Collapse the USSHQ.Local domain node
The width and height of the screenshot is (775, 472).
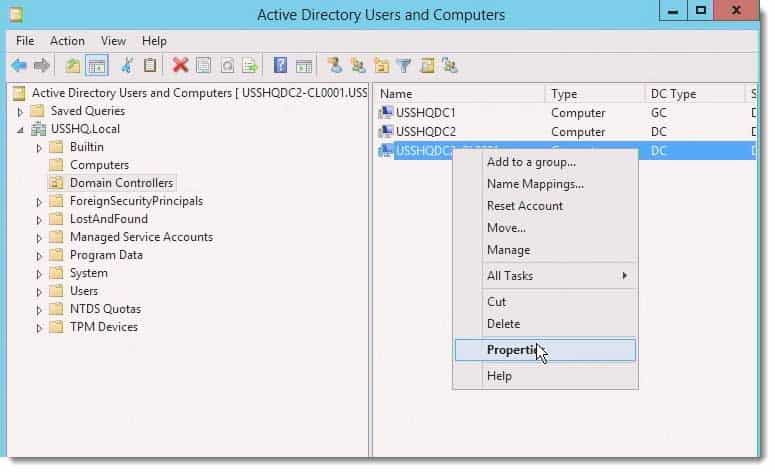tap(20, 130)
